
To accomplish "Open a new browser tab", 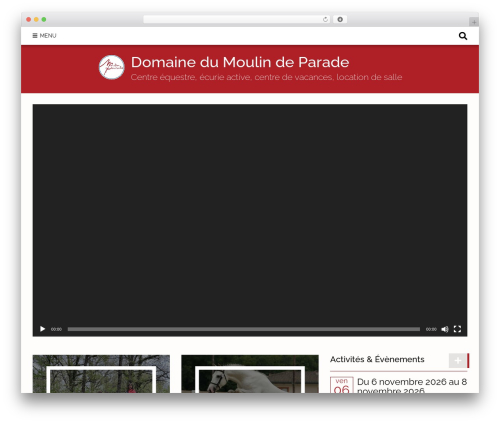I will click(x=474, y=22).
